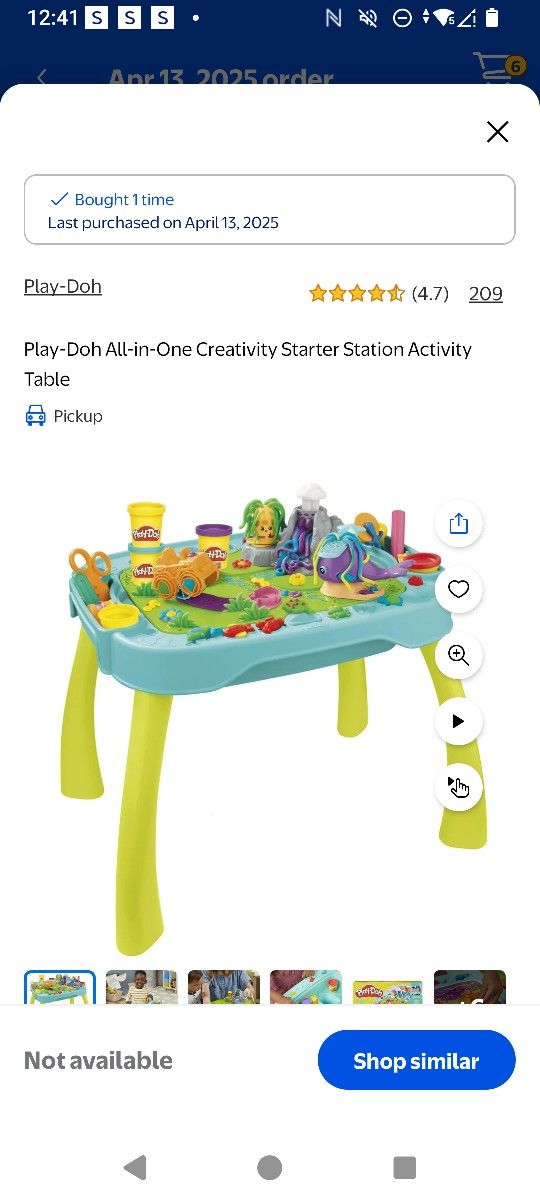Zoom the product image with magnifier icon
The height and width of the screenshot is (1204, 540).
pos(459,655)
